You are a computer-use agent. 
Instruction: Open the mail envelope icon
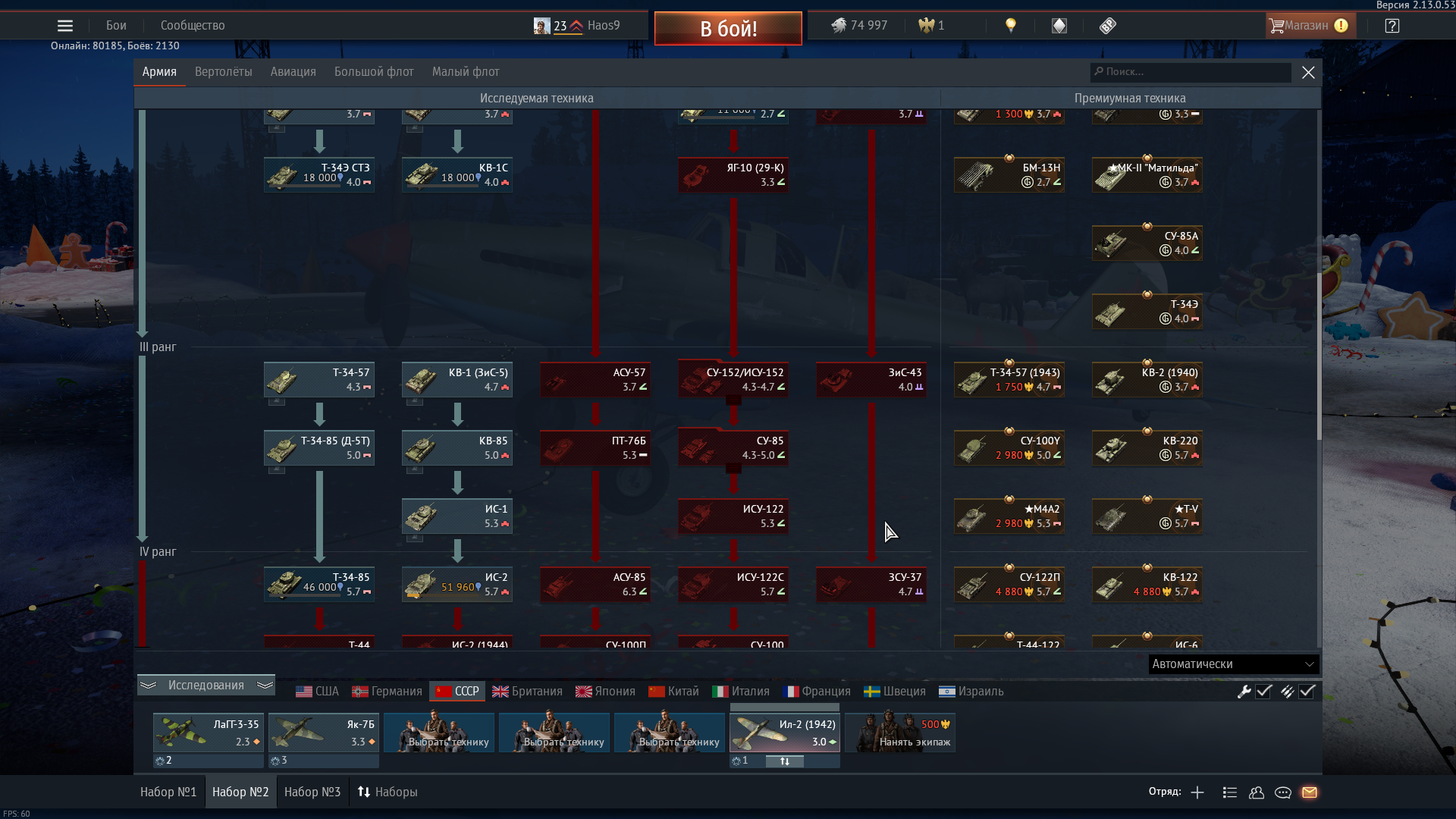(1310, 792)
